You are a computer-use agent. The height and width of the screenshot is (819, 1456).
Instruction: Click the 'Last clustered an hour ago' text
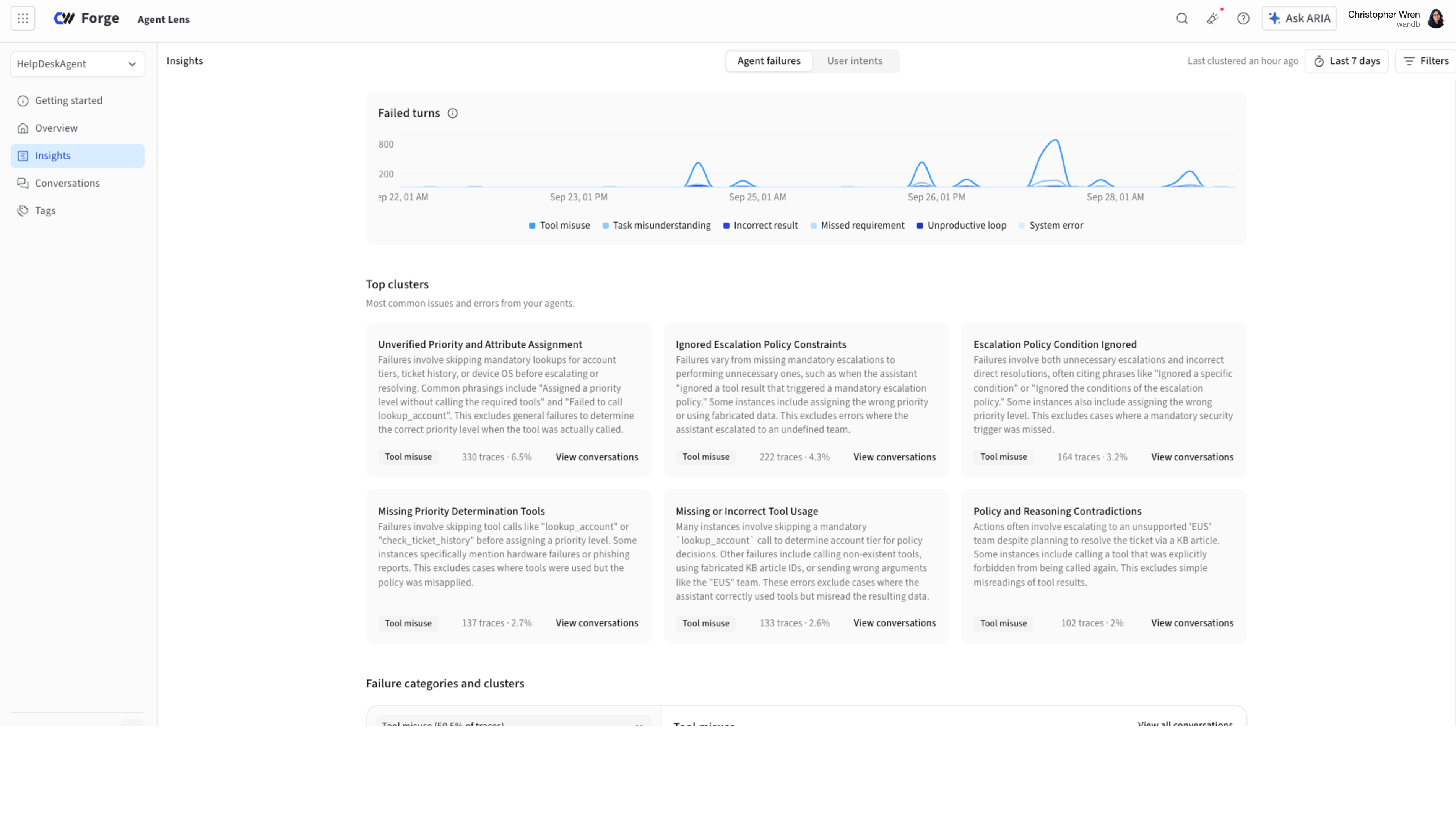click(x=1243, y=61)
